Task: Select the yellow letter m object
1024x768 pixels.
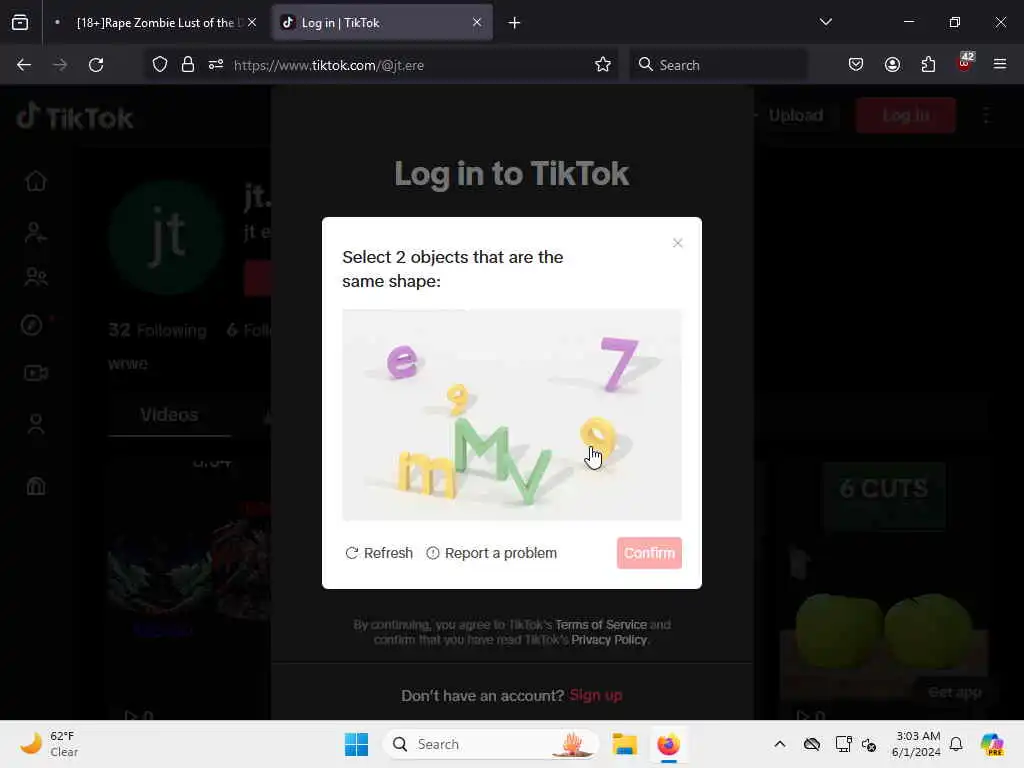Action: pos(426,473)
